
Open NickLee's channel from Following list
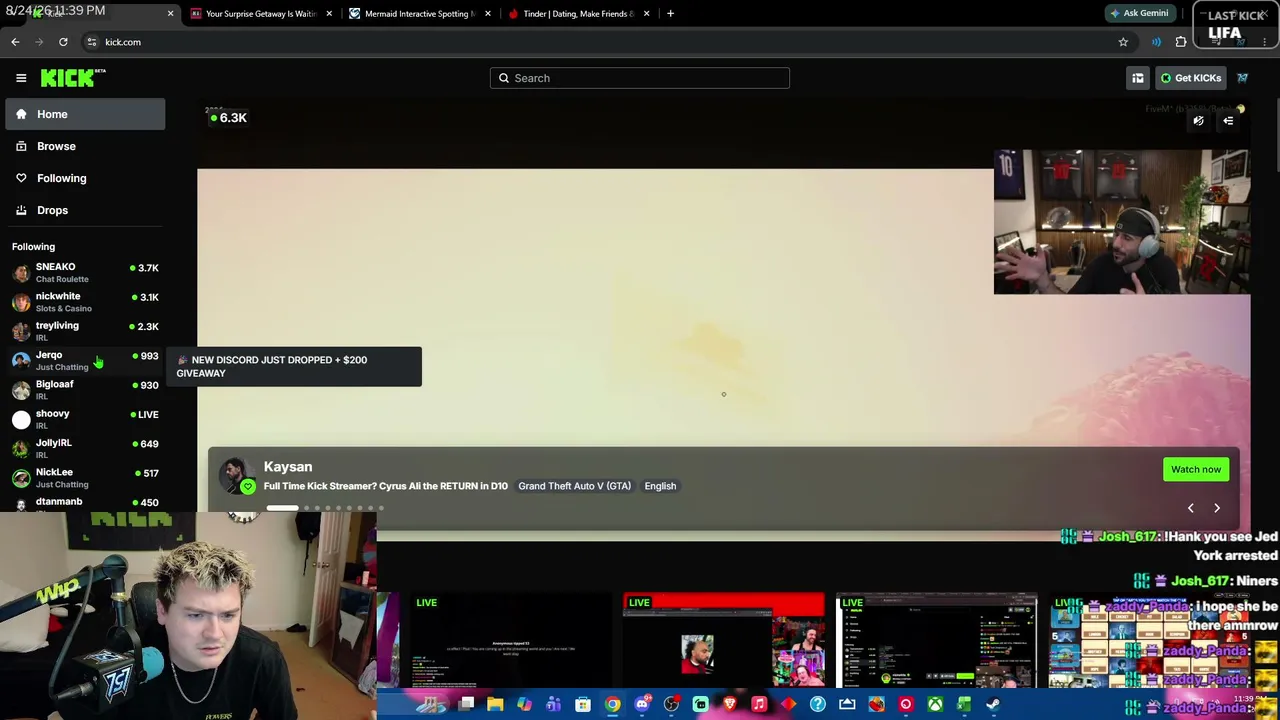(85, 477)
